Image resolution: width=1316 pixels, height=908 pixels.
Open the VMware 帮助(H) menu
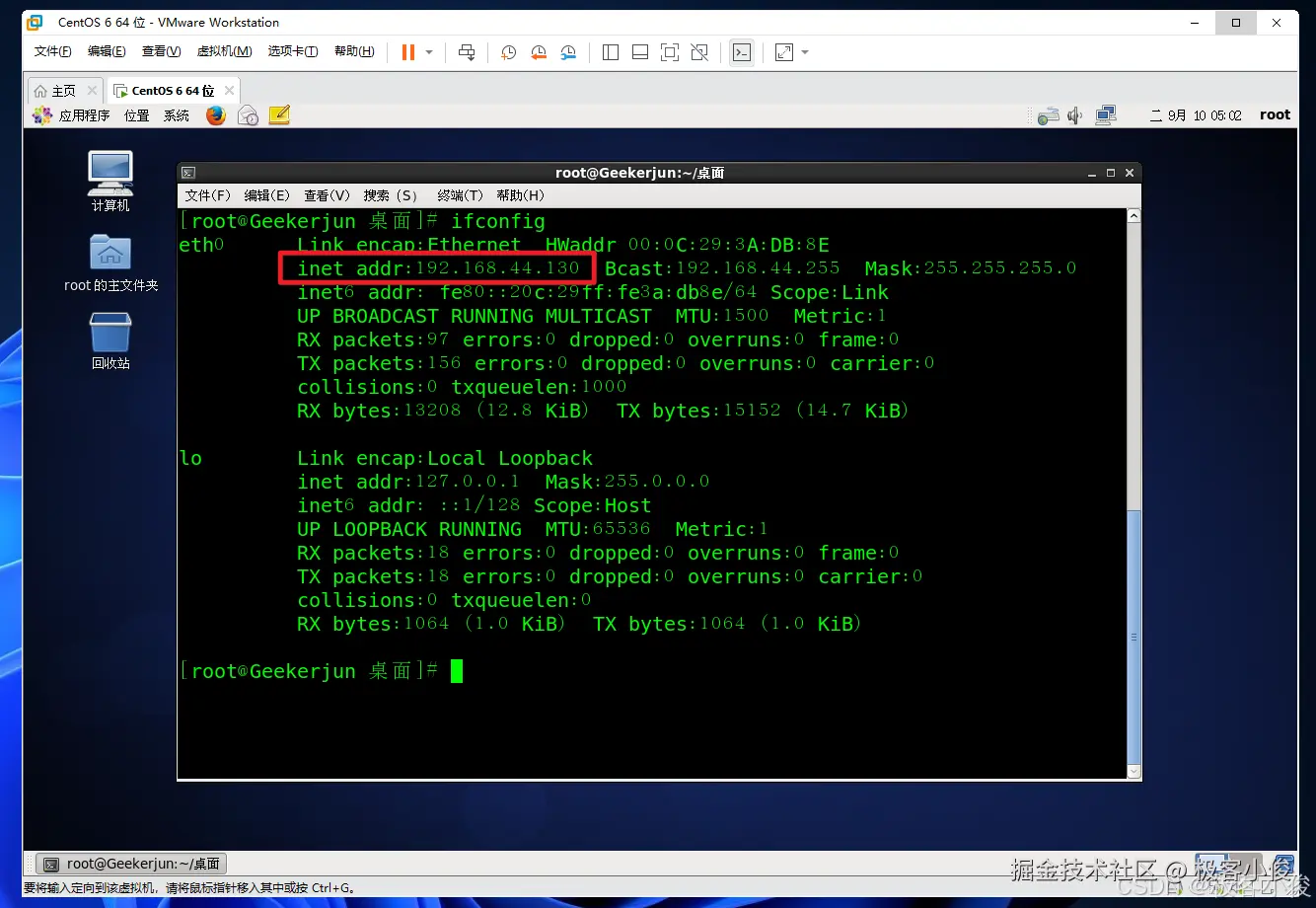[x=354, y=51]
